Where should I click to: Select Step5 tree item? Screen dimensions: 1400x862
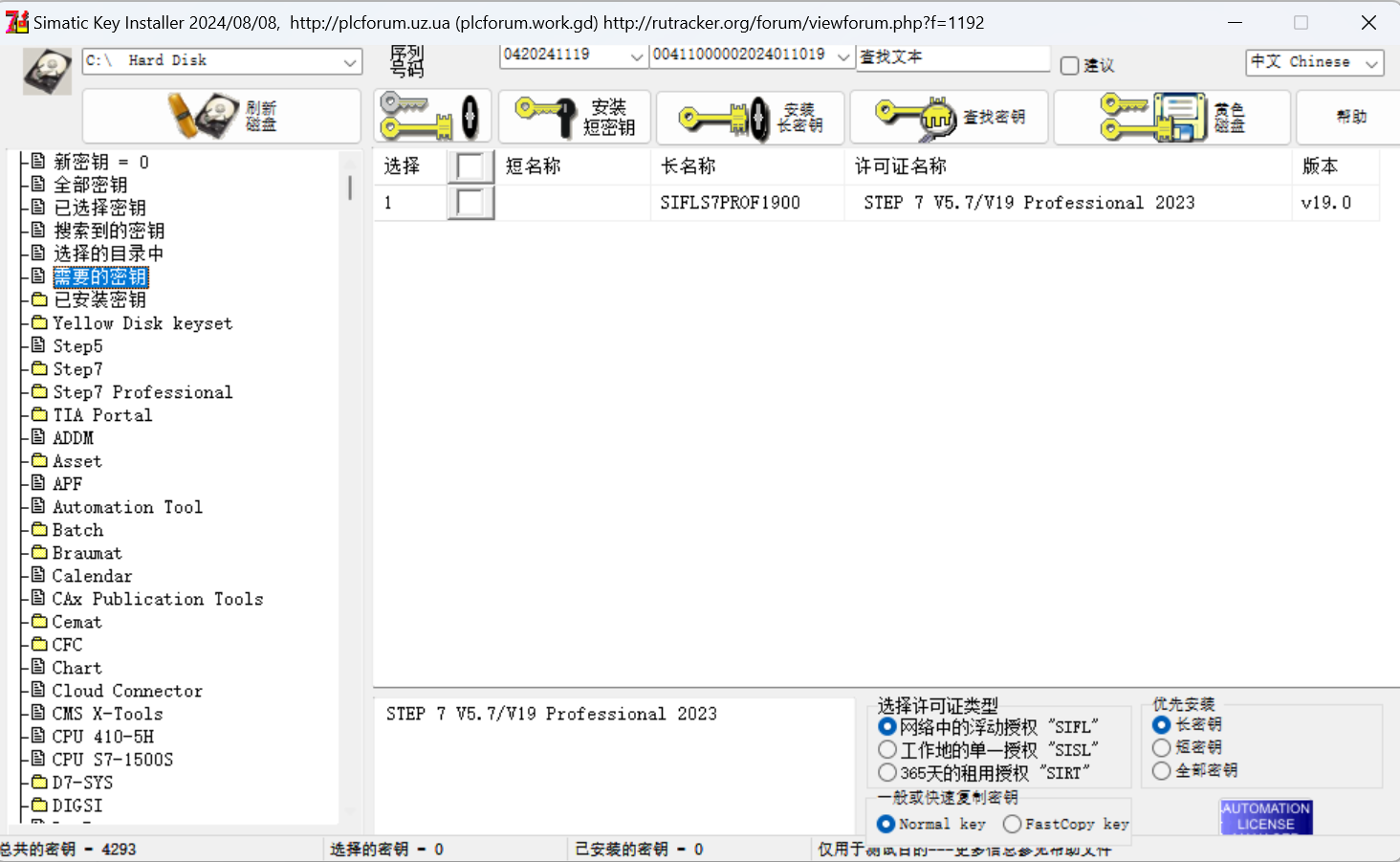(x=77, y=346)
